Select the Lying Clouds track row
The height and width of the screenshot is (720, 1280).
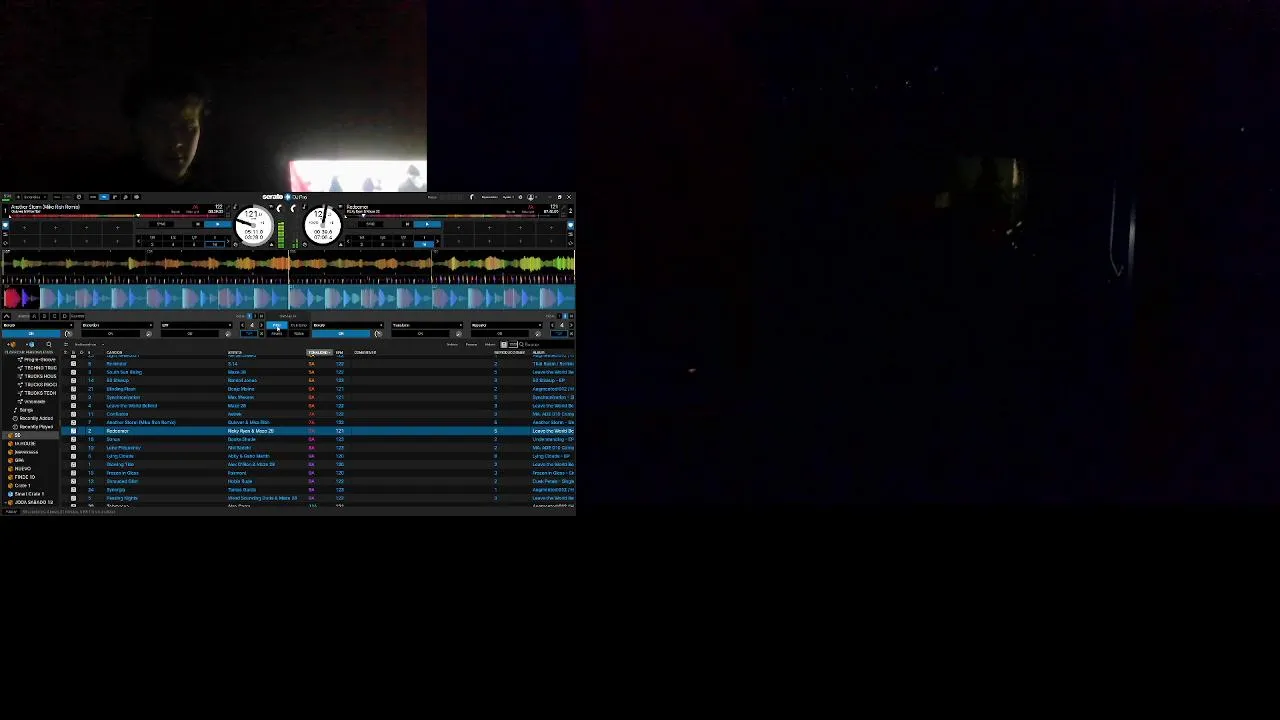318,456
